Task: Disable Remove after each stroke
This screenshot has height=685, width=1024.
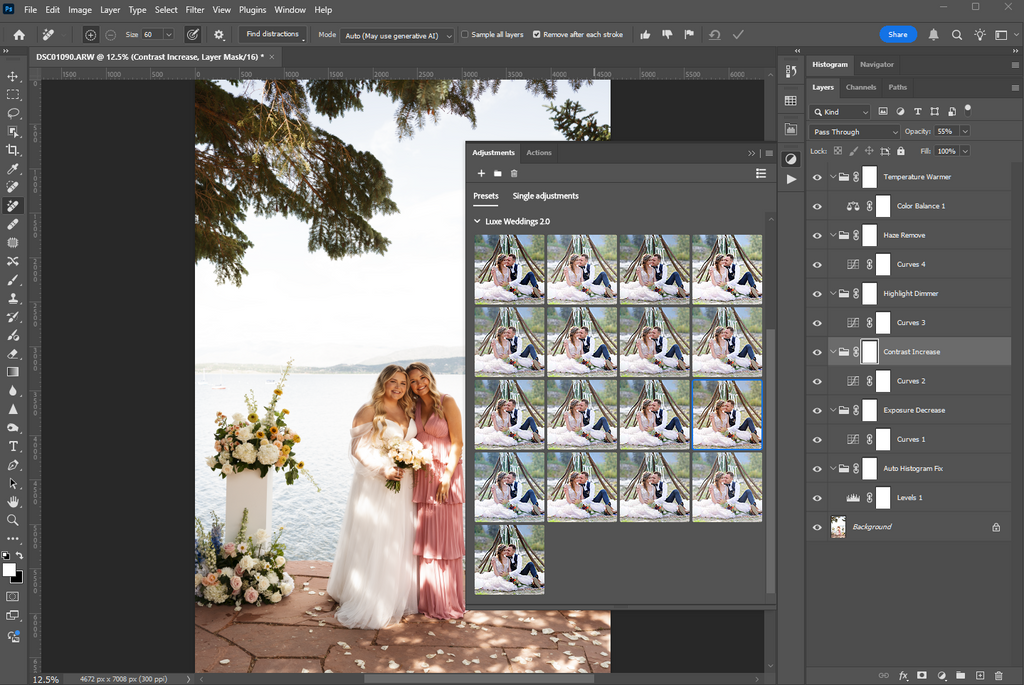Action: point(537,33)
